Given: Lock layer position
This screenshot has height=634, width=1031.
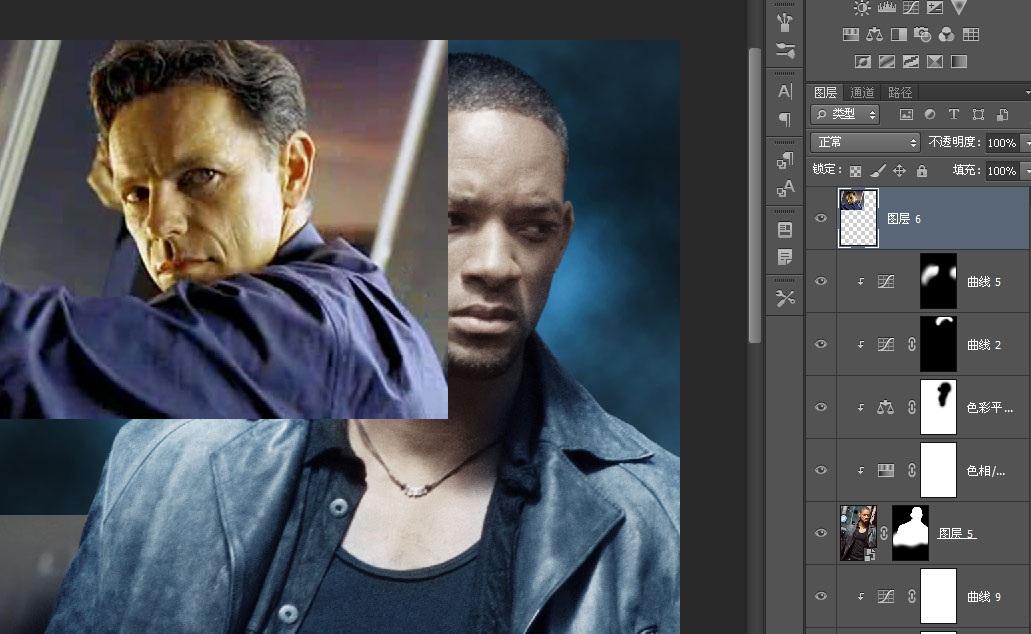Looking at the screenshot, I should point(899,171).
